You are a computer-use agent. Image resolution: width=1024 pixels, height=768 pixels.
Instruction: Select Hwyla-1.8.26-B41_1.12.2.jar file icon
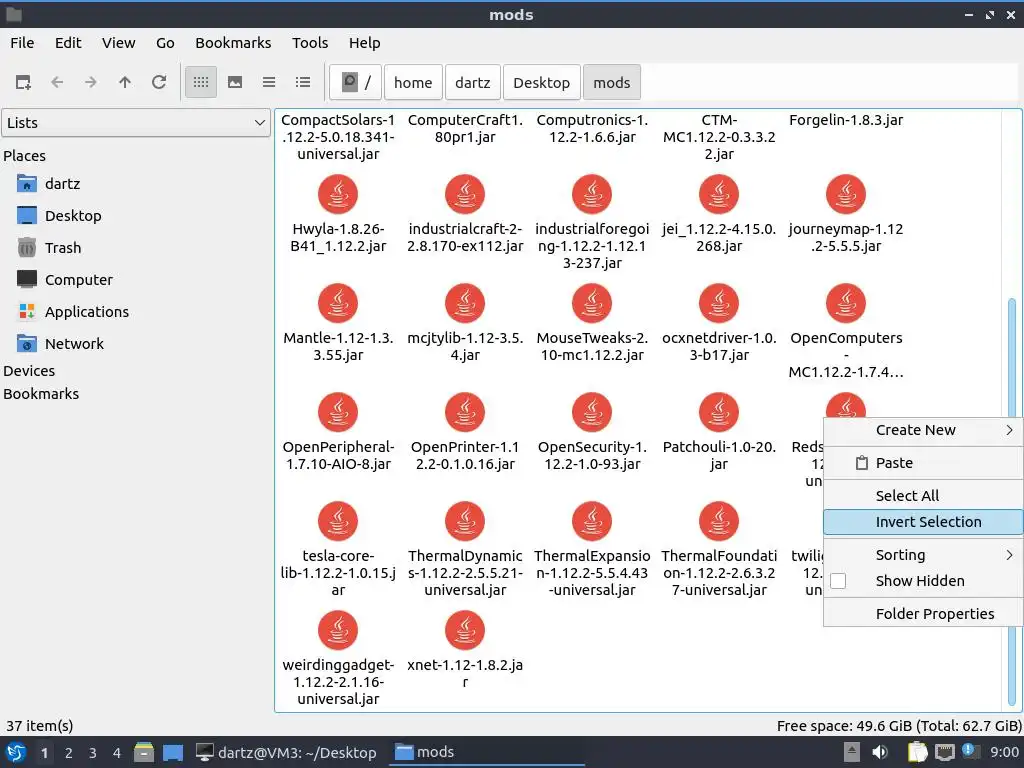(x=338, y=194)
